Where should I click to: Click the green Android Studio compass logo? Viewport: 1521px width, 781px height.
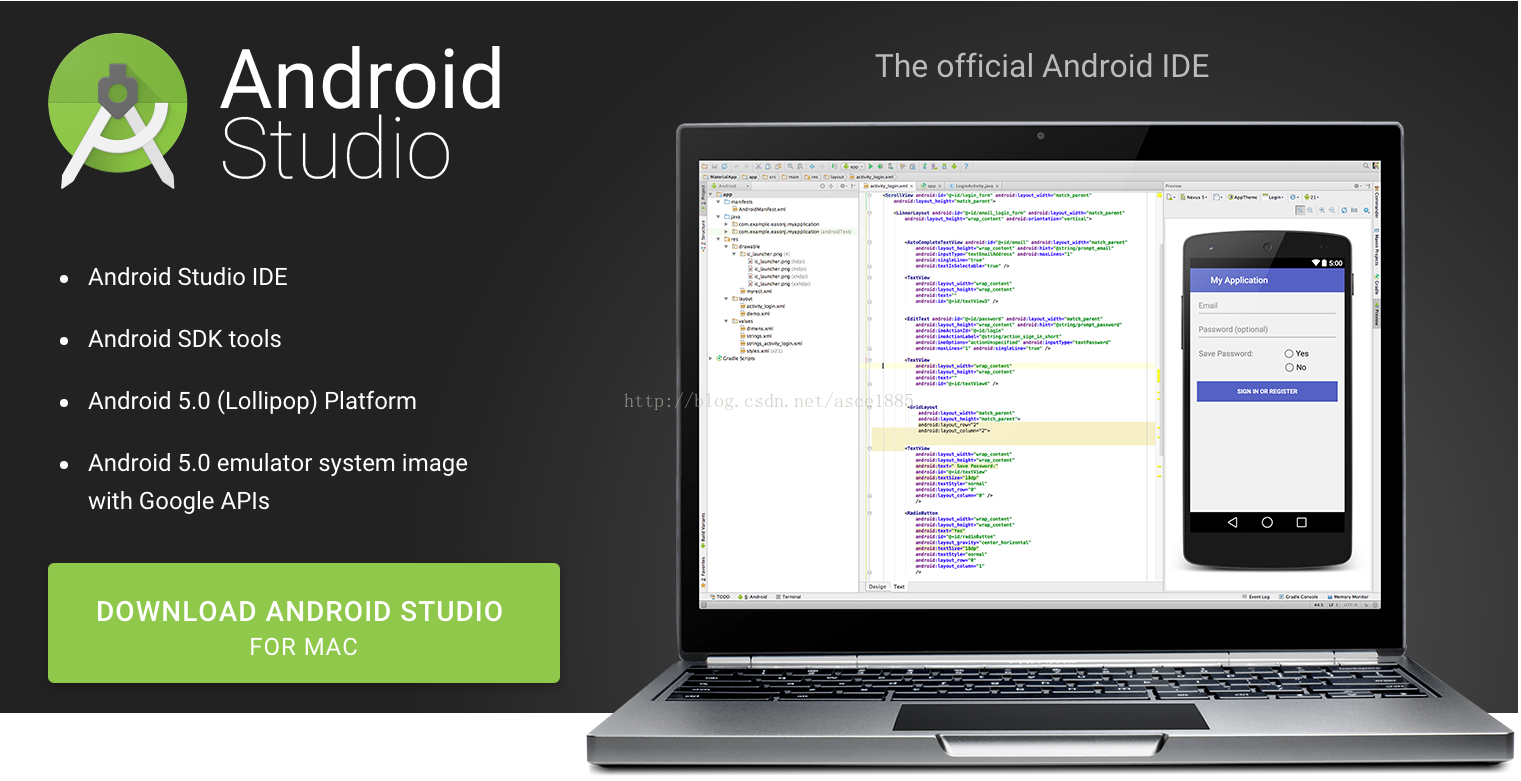point(118,111)
